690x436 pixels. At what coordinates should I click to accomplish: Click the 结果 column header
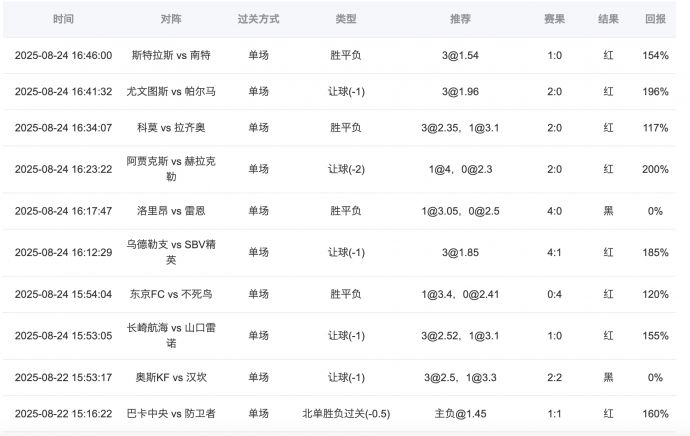pos(608,19)
